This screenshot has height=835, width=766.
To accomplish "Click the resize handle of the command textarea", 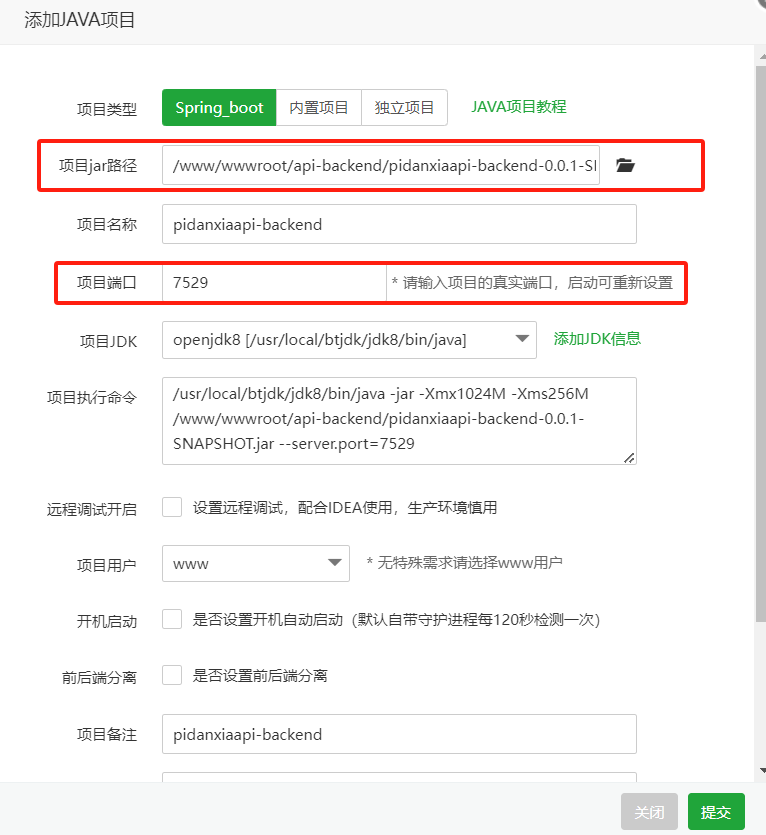I will click(x=629, y=458).
